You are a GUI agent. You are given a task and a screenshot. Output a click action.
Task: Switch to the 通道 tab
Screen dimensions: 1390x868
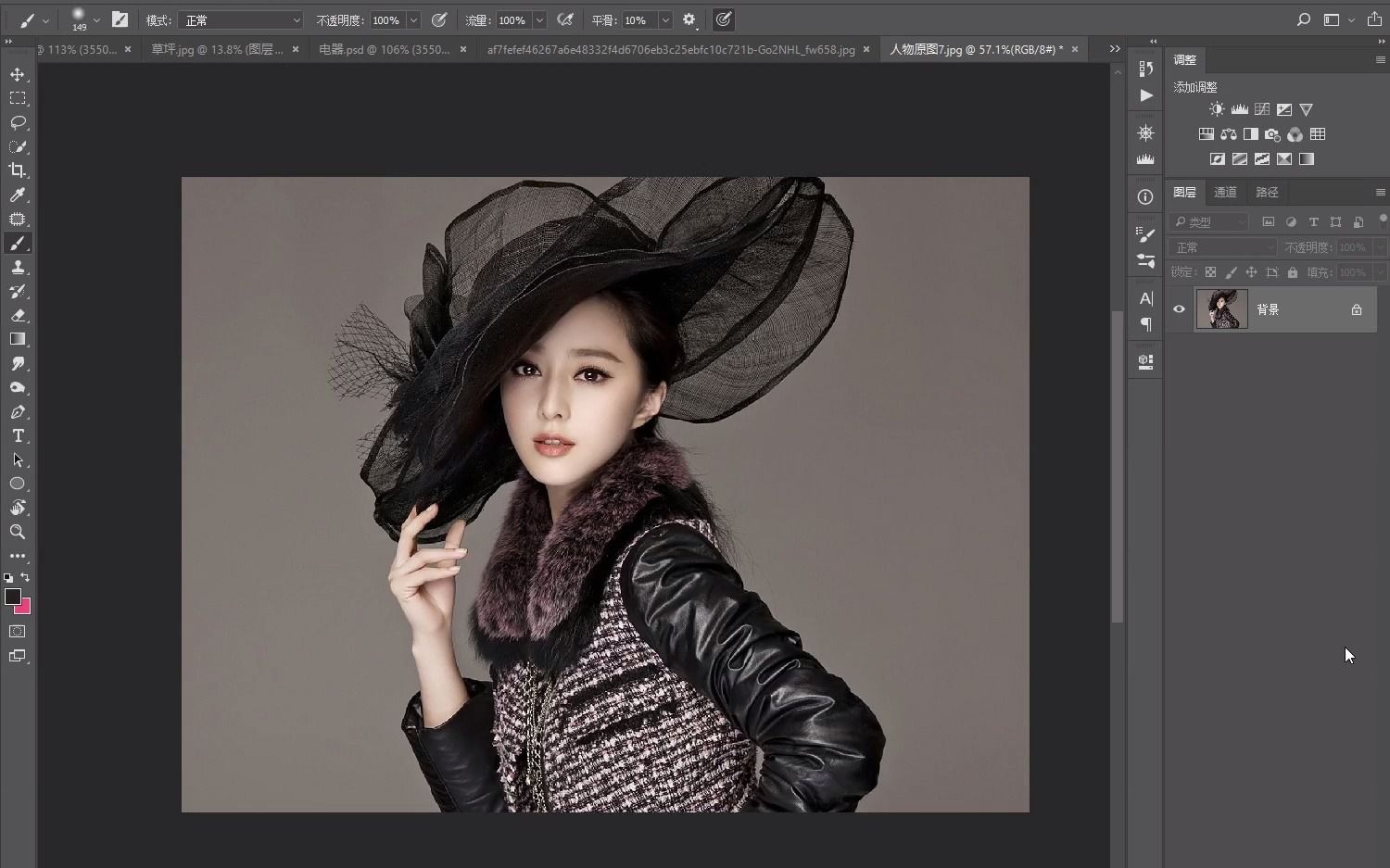tap(1225, 192)
